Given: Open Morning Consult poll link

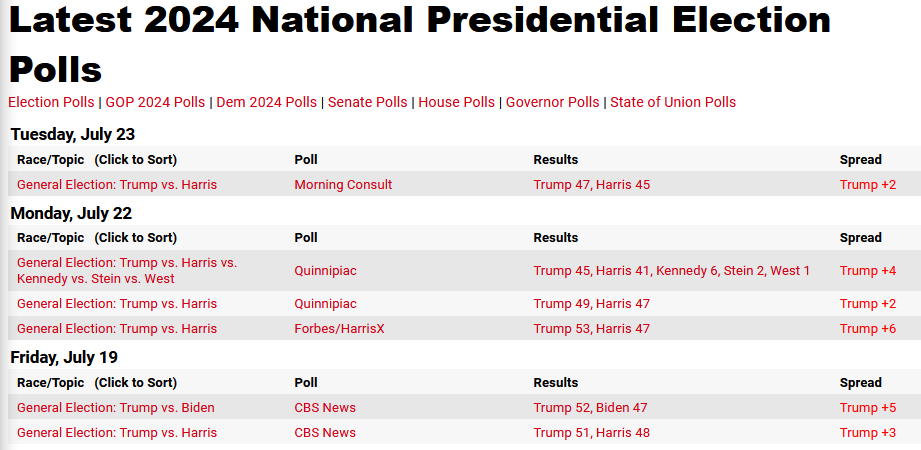Looking at the screenshot, I should point(343,185).
